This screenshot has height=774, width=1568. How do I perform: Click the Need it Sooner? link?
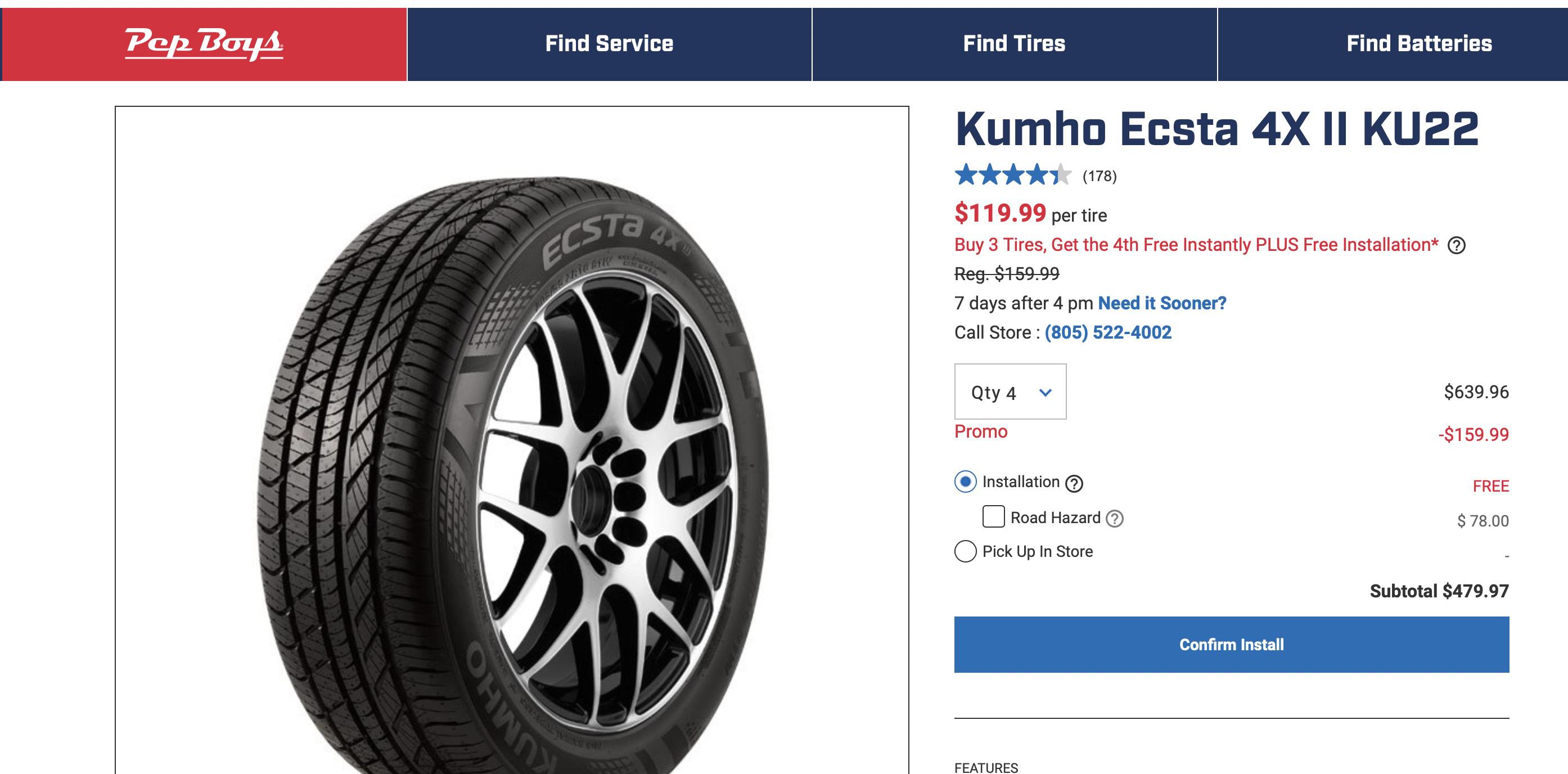pyautogui.click(x=1162, y=303)
